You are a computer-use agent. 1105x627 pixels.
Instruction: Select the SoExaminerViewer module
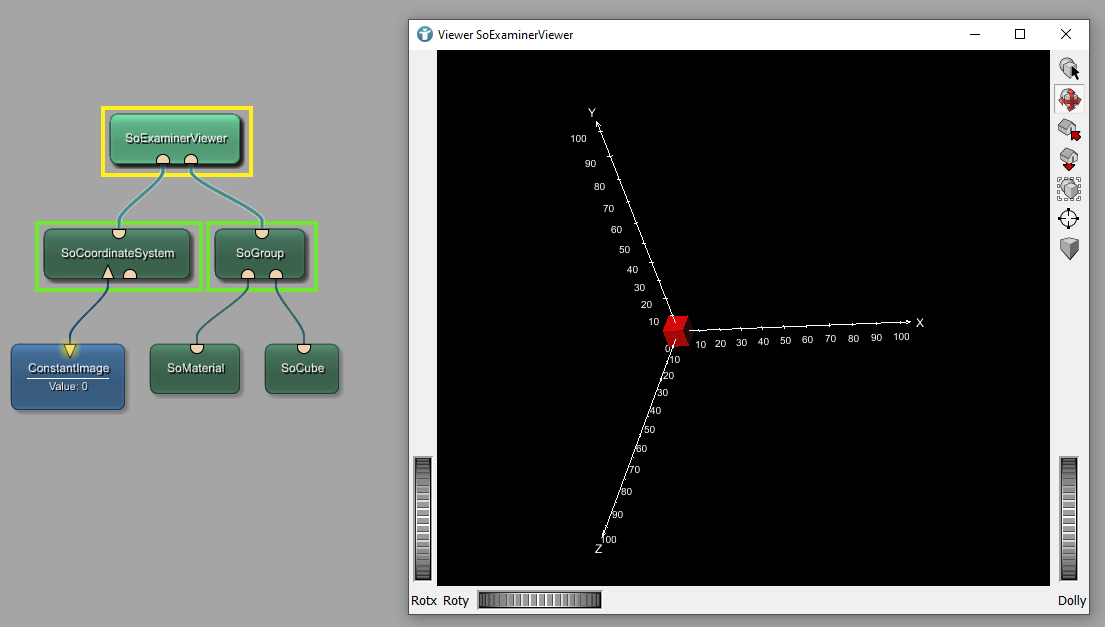point(176,138)
